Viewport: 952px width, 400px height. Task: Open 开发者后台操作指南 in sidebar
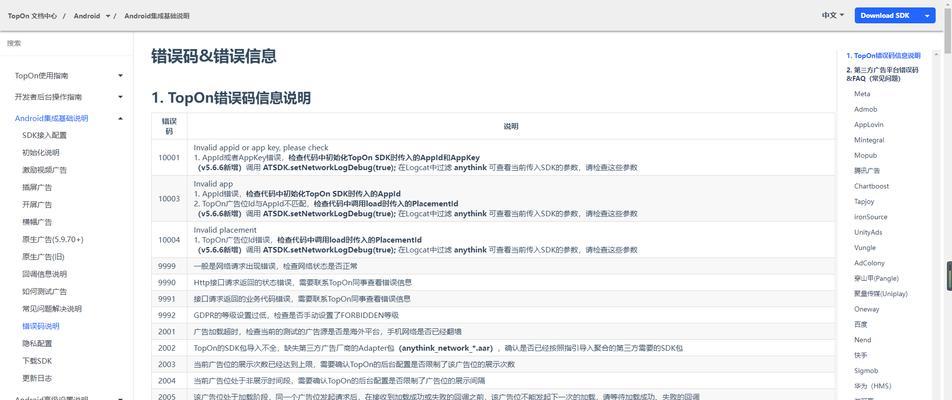tap(48, 97)
